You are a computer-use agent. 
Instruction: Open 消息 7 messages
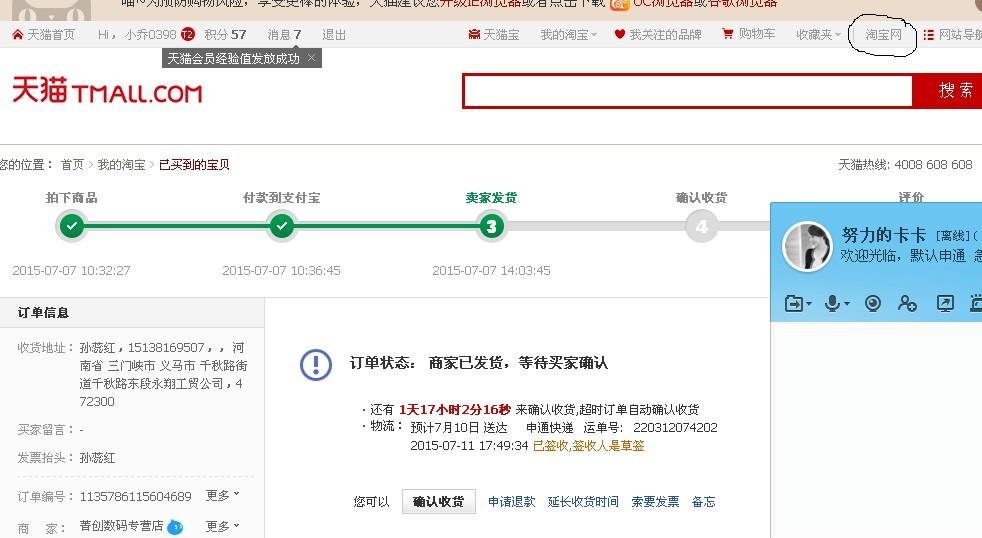tap(284, 34)
